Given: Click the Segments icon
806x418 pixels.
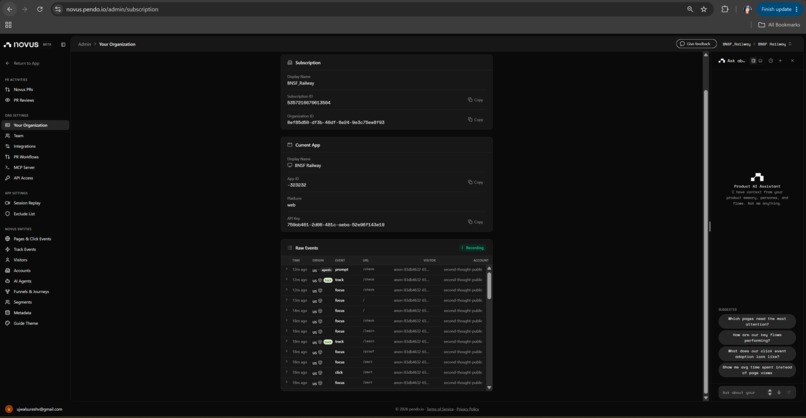Looking at the screenshot, I should coord(7,302).
